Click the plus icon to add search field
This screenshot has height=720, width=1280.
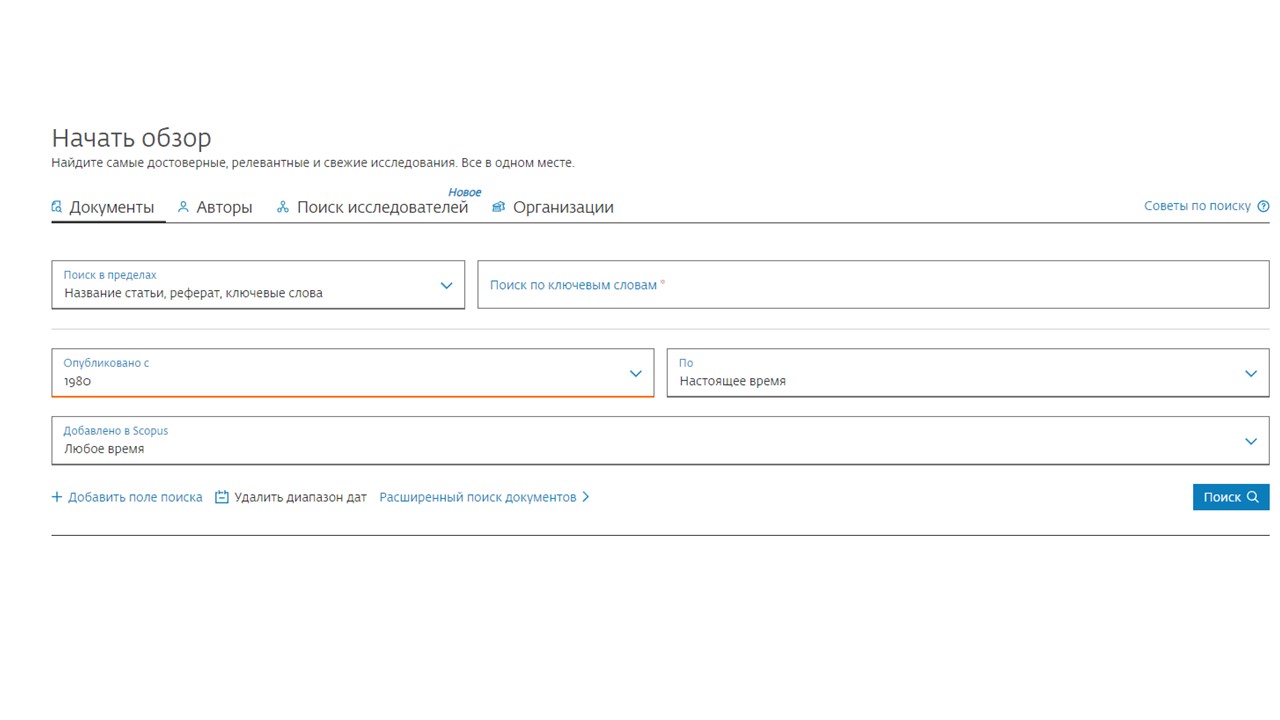pyautogui.click(x=57, y=497)
